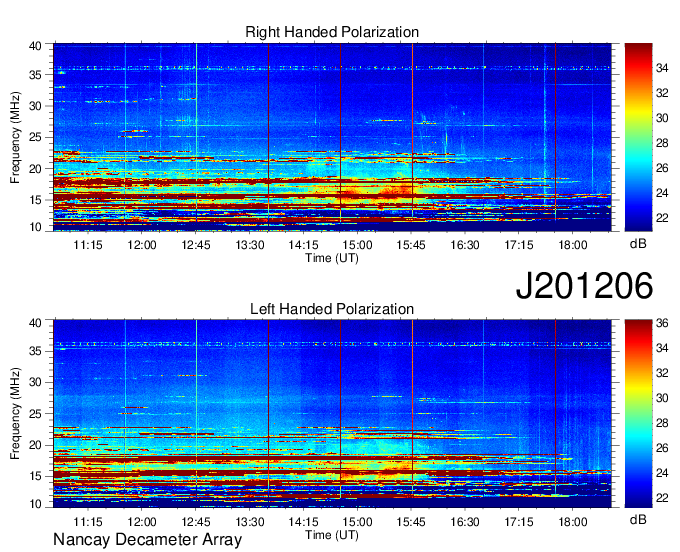Screen dimensions: 680x552
Task: Click the 16:30 tick label on top plot
Action: pos(465,245)
